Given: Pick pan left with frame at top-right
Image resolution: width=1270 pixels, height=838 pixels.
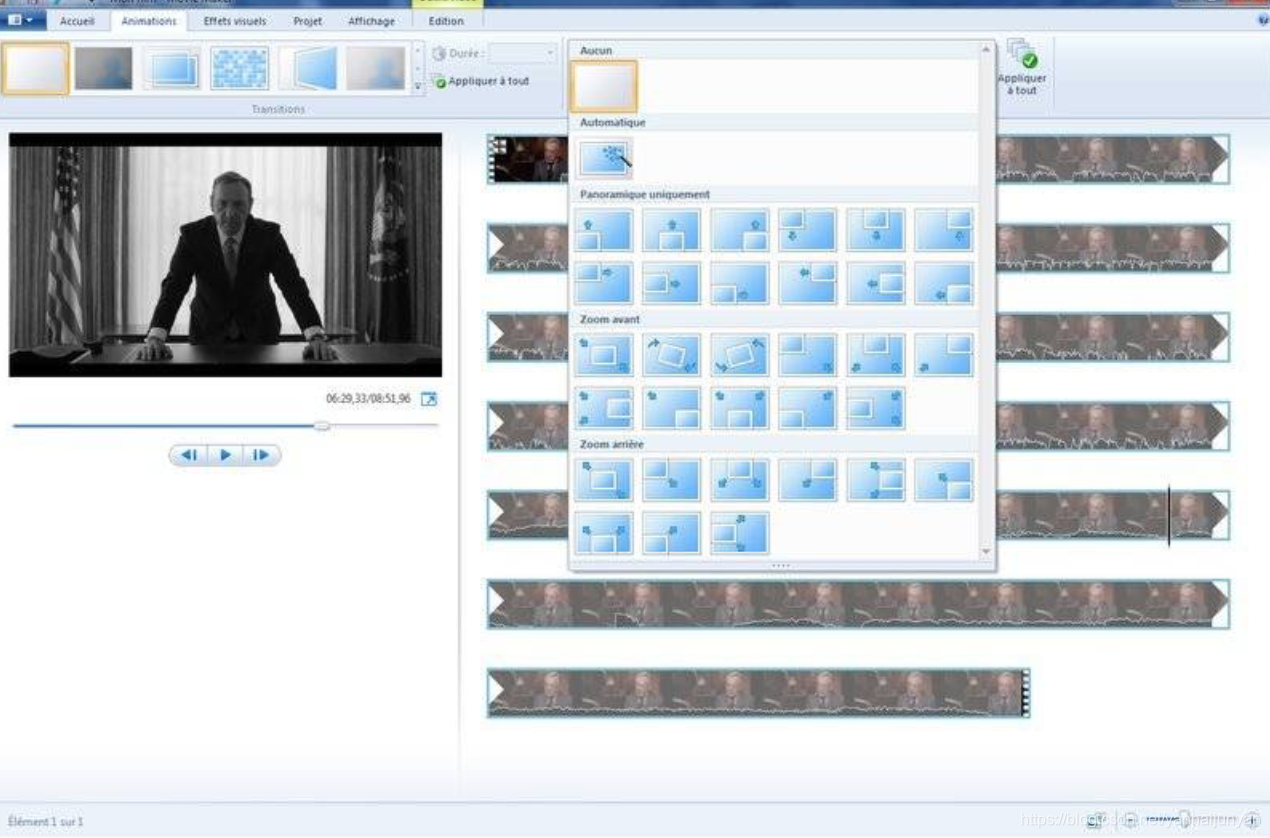Looking at the screenshot, I should [x=808, y=283].
